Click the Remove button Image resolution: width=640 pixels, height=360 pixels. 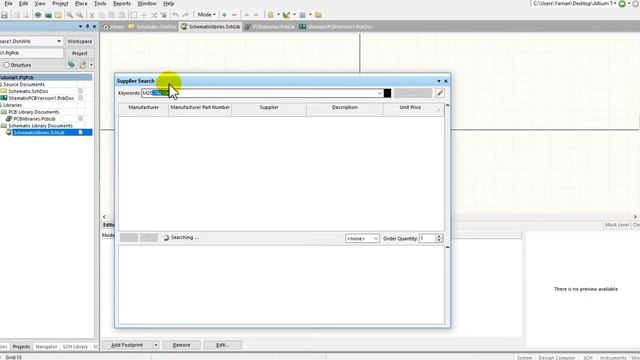click(x=182, y=345)
